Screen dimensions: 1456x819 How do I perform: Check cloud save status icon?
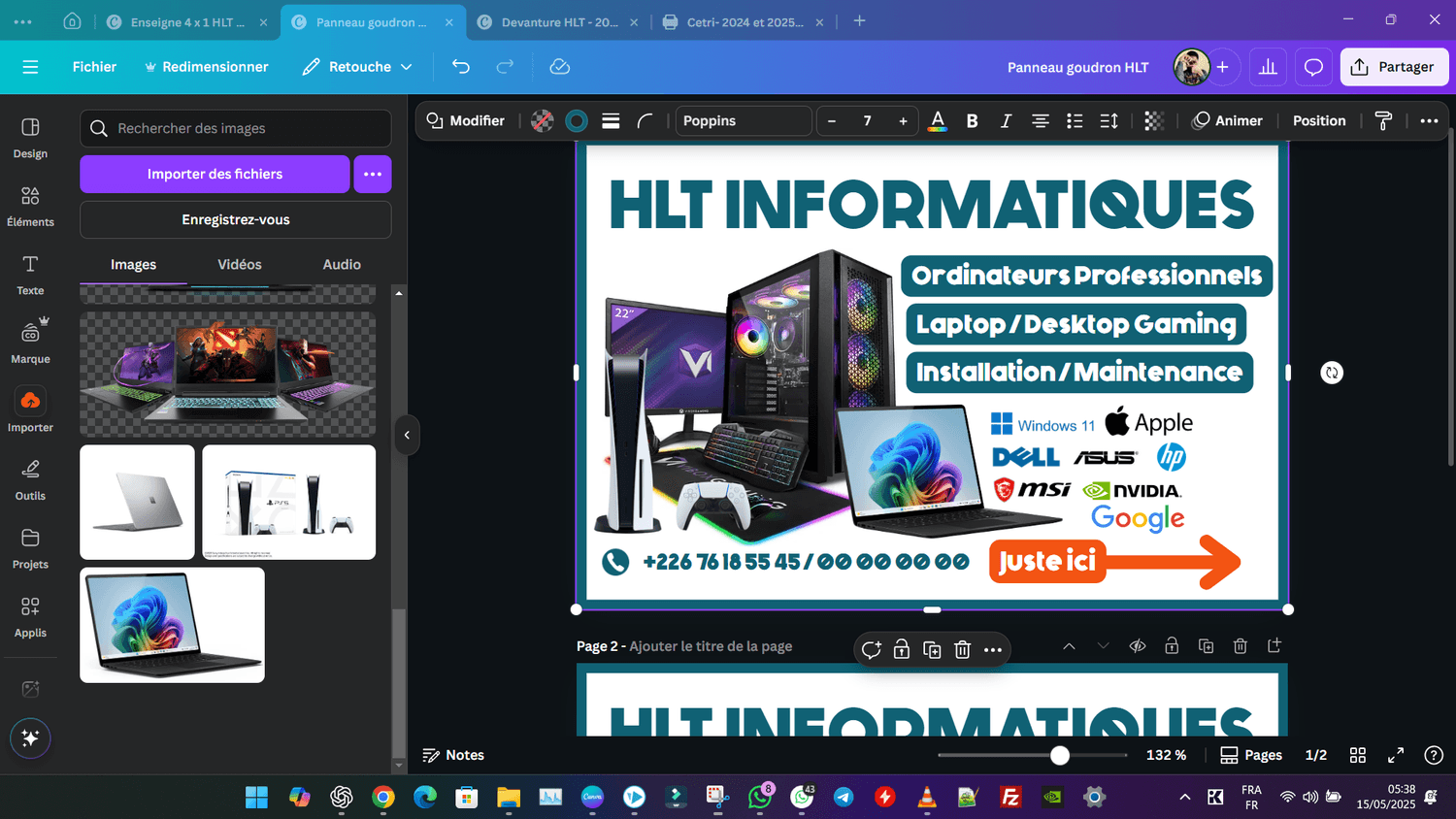click(x=559, y=67)
